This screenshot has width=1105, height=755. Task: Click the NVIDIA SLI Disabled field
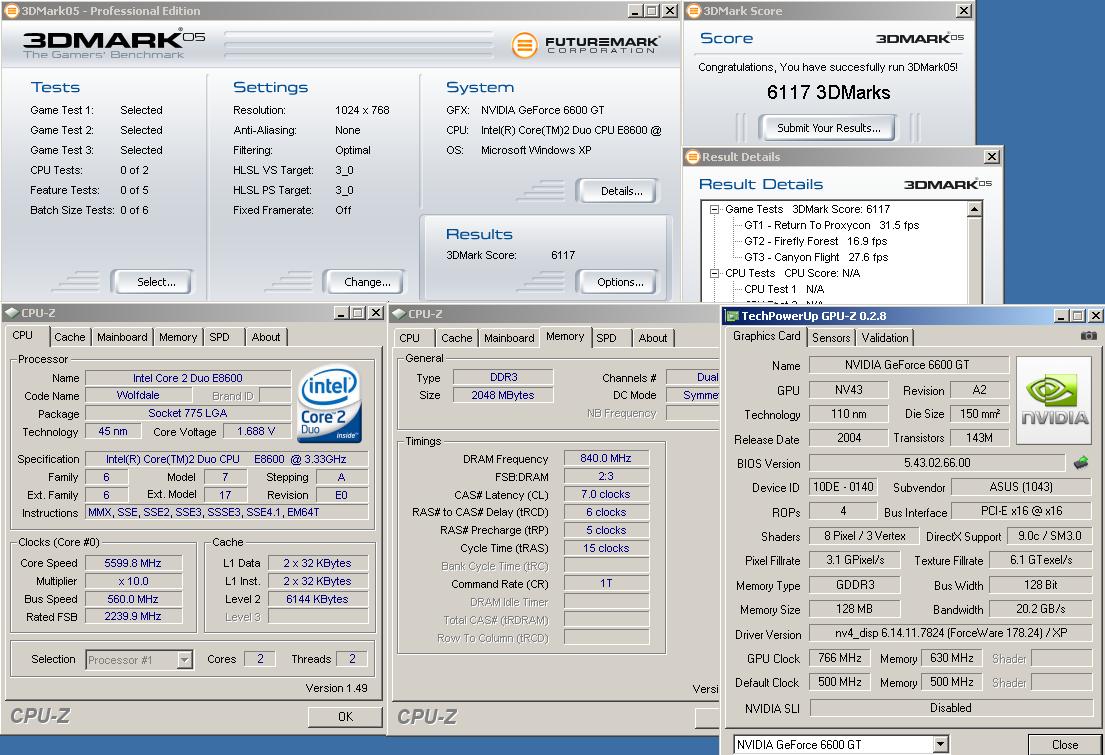[951, 708]
